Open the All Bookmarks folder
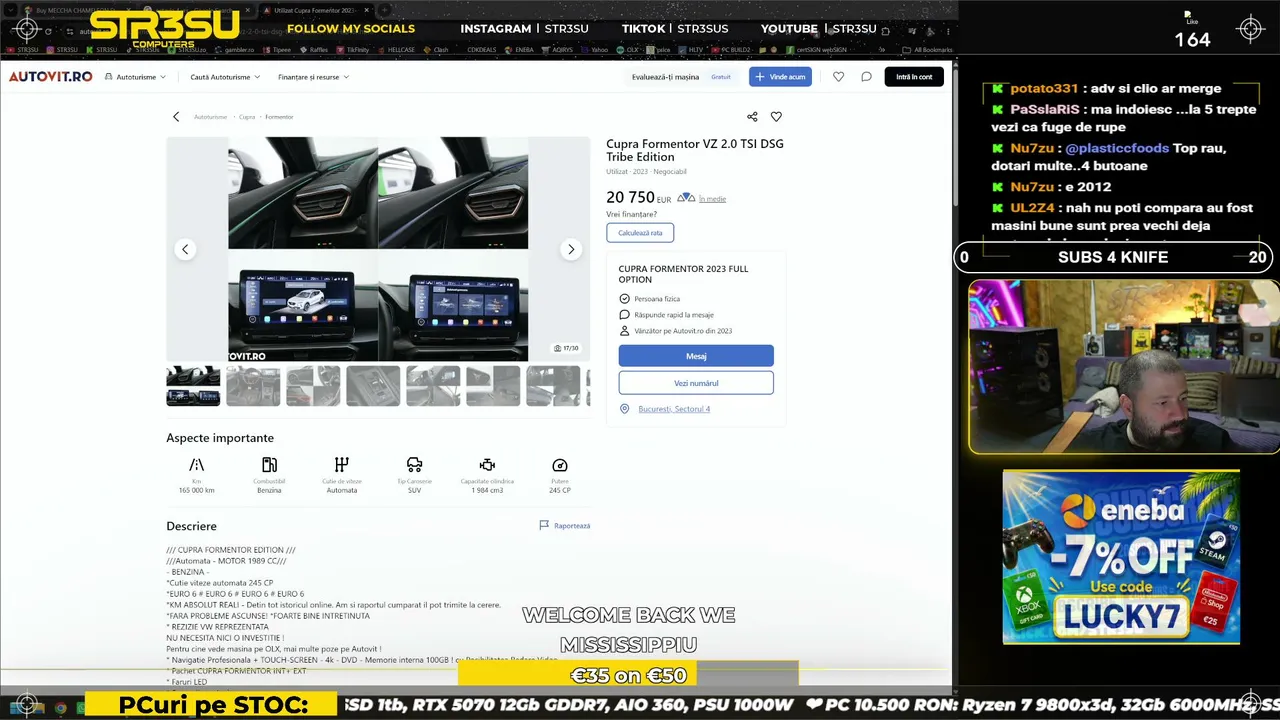Viewport: 1280px width, 720px height. pos(927,49)
